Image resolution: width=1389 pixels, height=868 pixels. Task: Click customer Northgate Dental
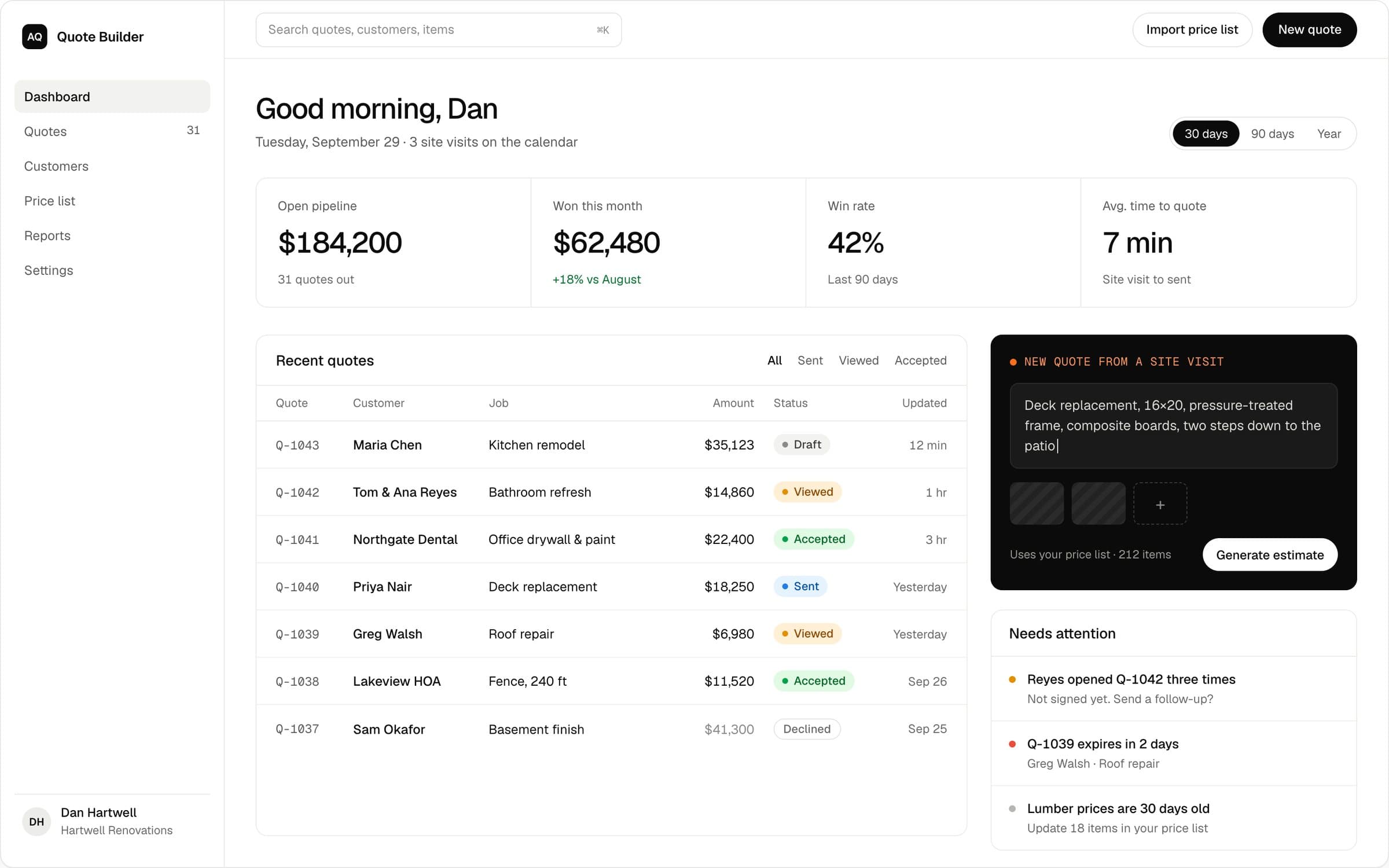[405, 540]
